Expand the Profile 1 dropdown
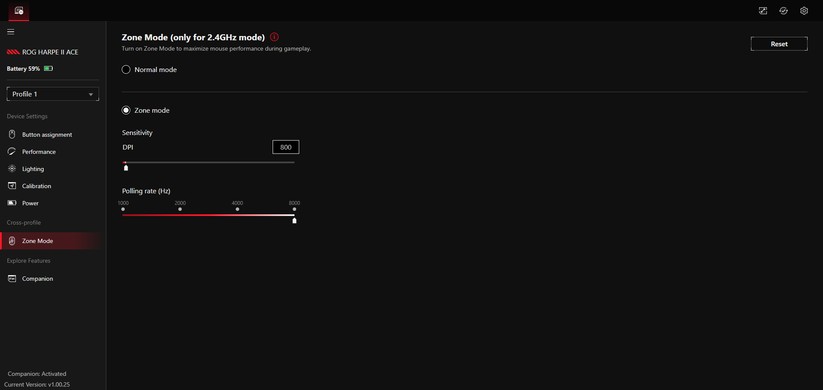The height and width of the screenshot is (390, 823). [52, 94]
